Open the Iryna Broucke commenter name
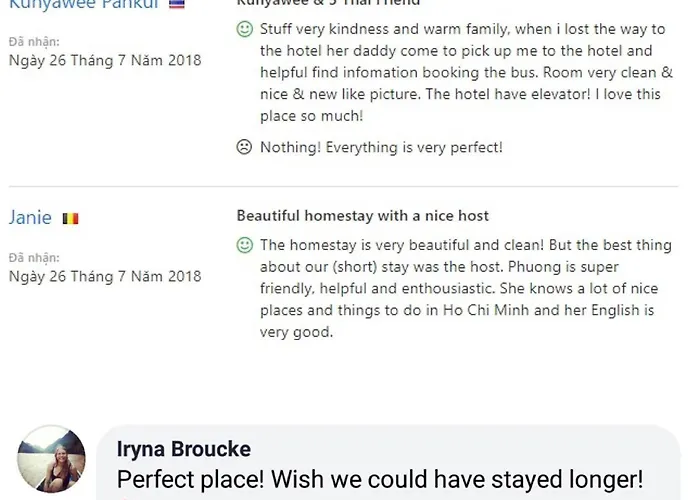700x500 pixels. 183,449
